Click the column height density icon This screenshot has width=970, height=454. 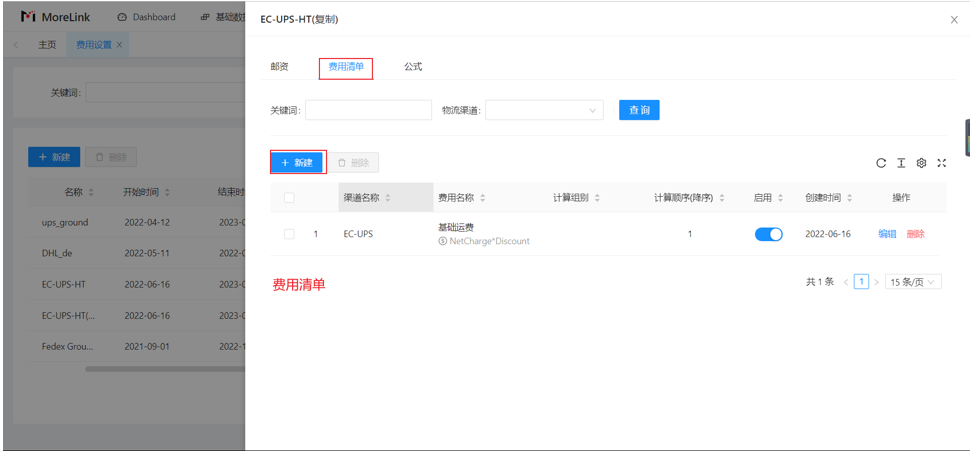pos(901,163)
